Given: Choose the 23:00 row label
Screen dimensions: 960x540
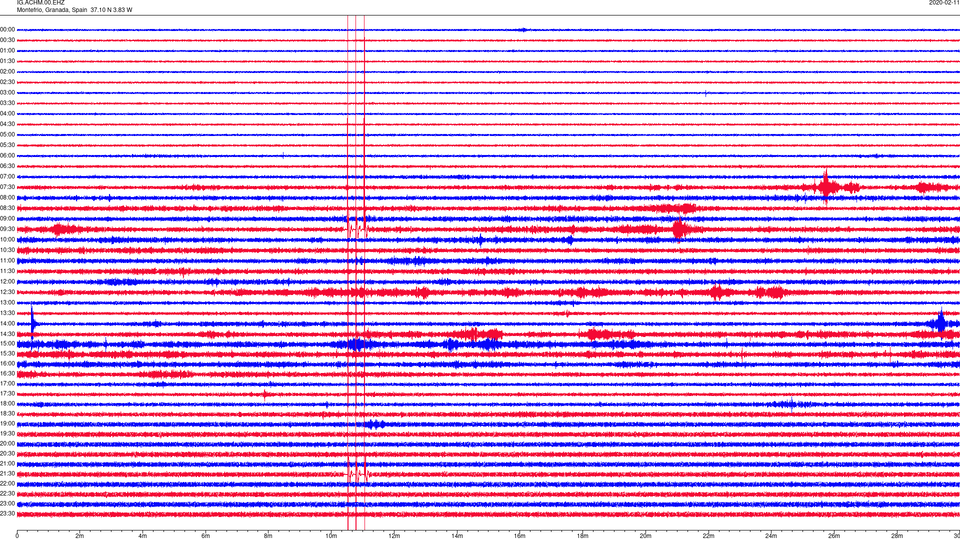Looking at the screenshot, I should pyautogui.click(x=8, y=504).
